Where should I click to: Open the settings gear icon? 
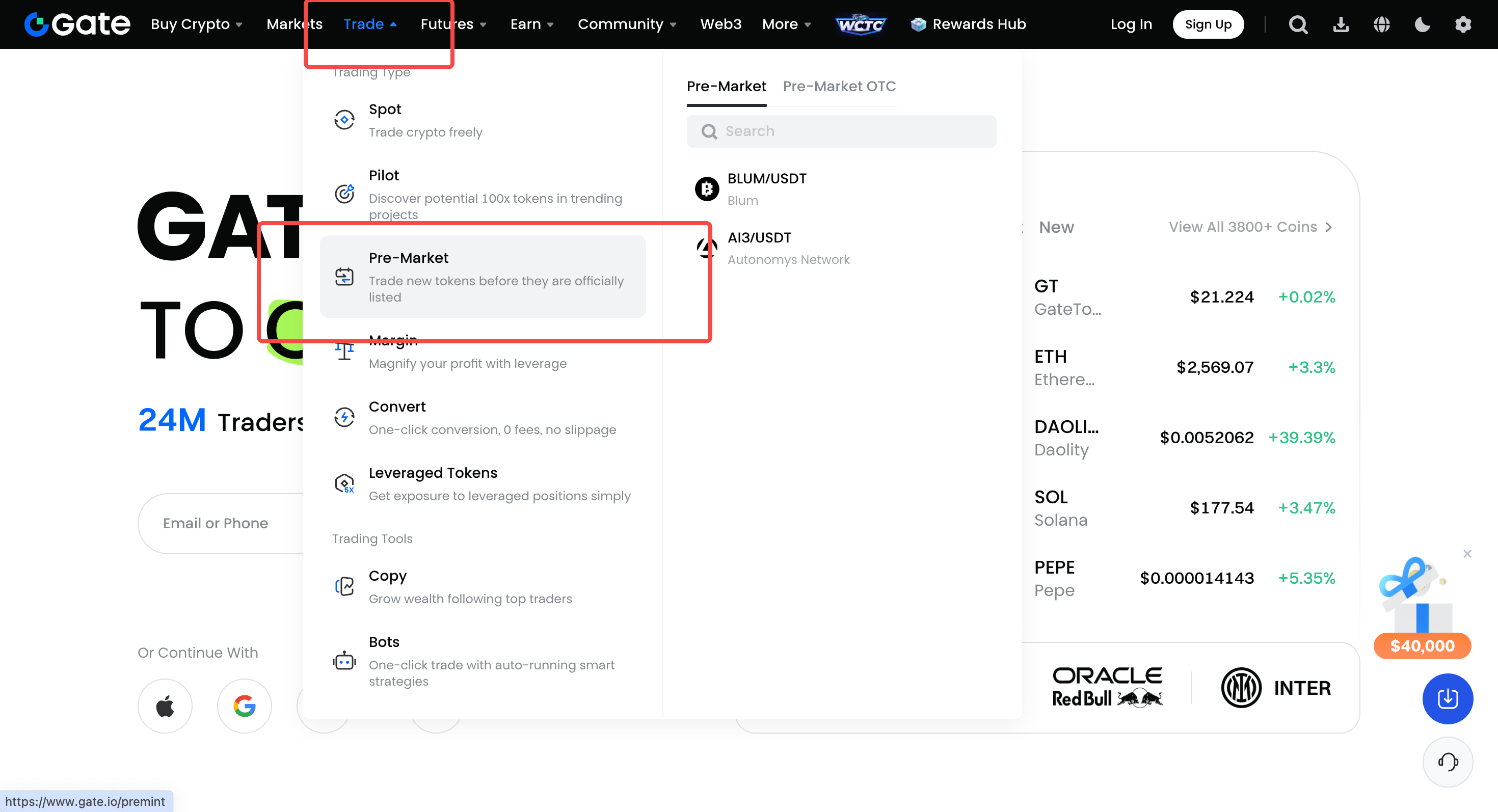point(1463,24)
